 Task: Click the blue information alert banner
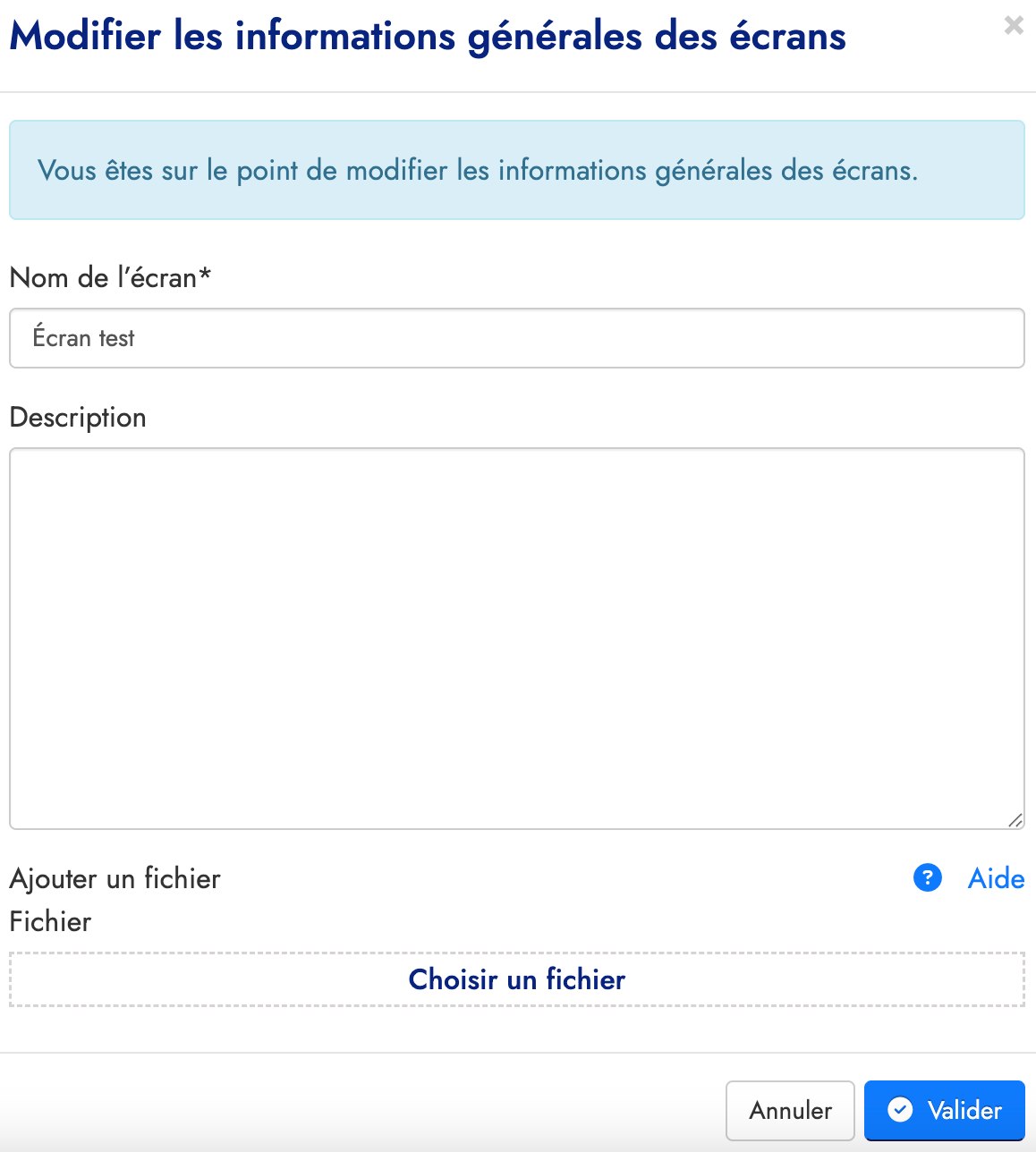[x=516, y=170]
